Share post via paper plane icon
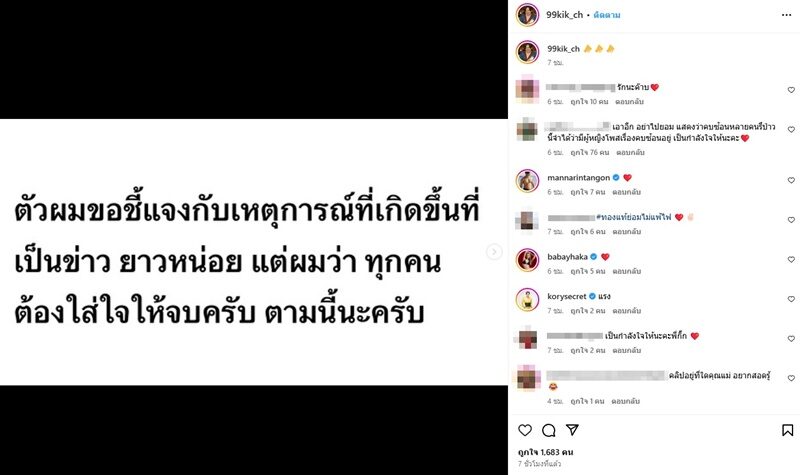Viewport: 800px width, 475px height. [572, 430]
